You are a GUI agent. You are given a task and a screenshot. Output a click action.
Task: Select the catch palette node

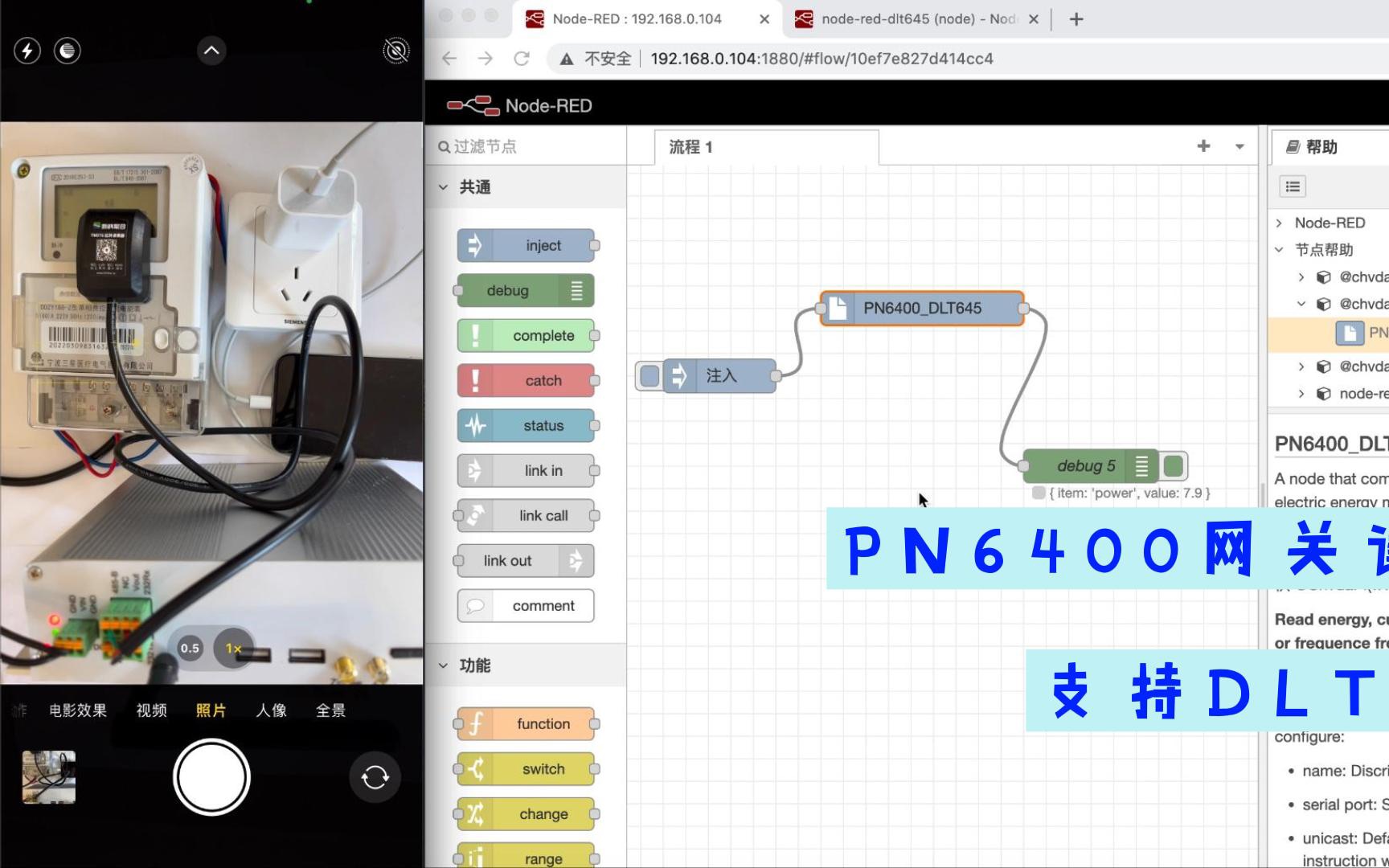point(527,381)
